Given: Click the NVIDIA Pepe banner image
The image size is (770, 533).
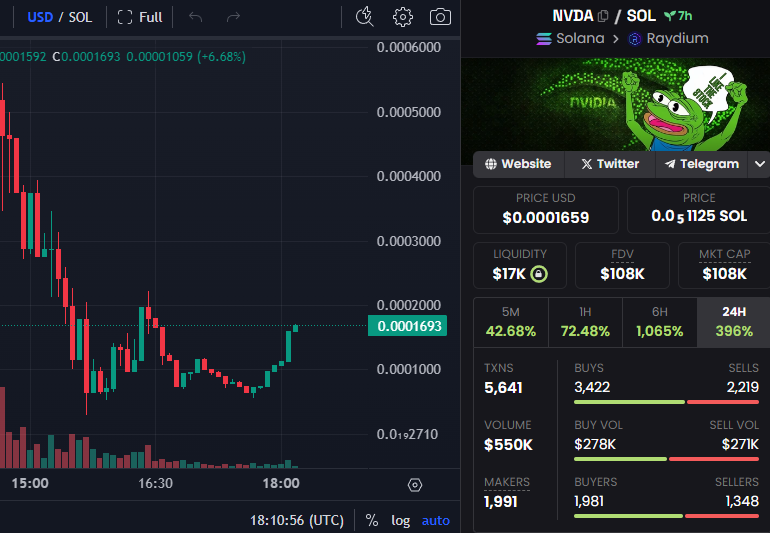Looking at the screenshot, I should pyautogui.click(x=615, y=105).
